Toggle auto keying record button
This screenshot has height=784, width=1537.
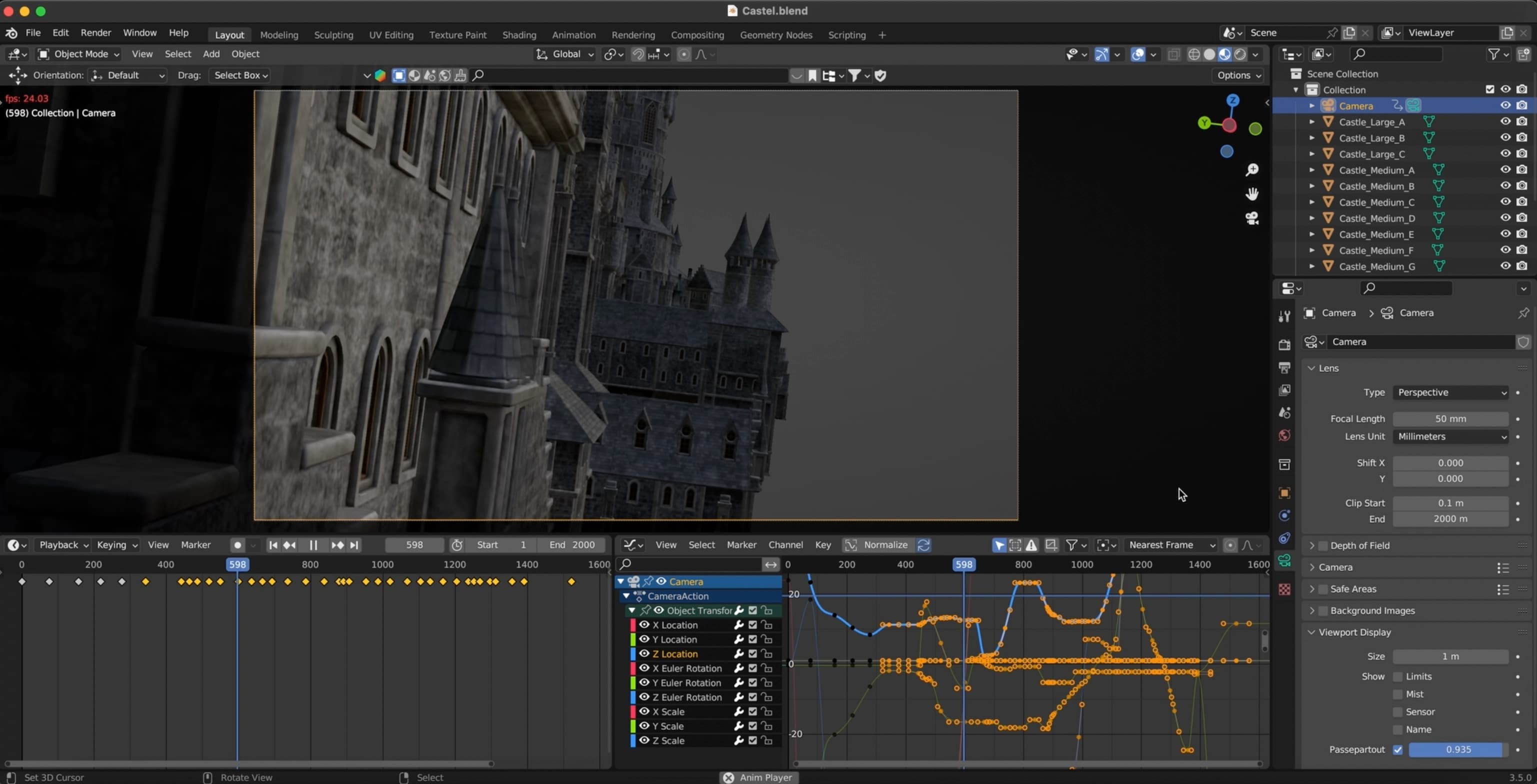click(x=237, y=544)
